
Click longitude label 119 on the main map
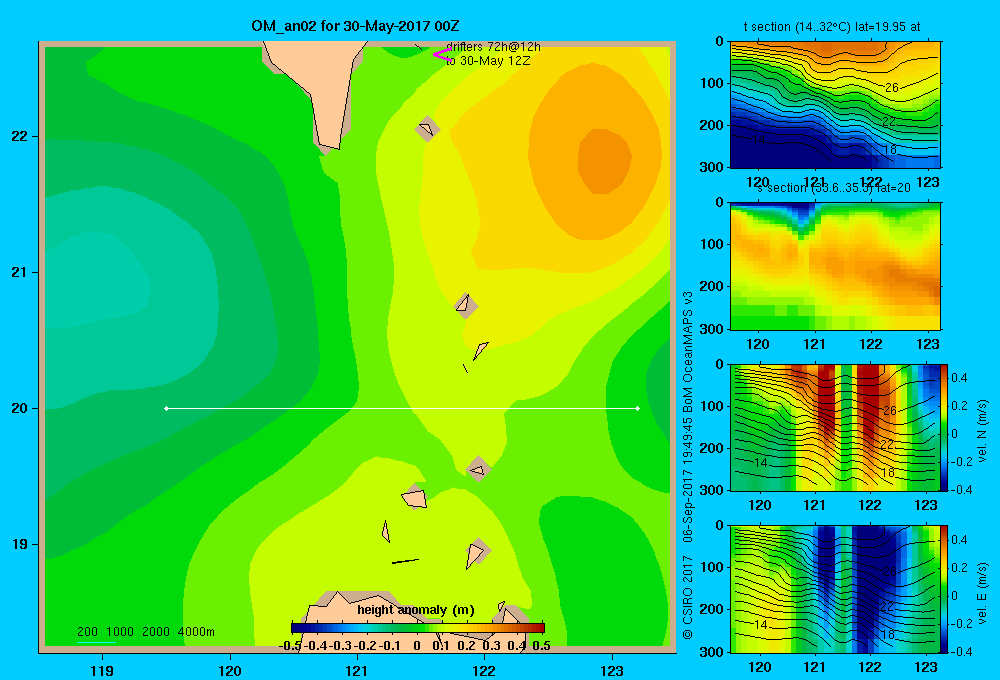102,670
